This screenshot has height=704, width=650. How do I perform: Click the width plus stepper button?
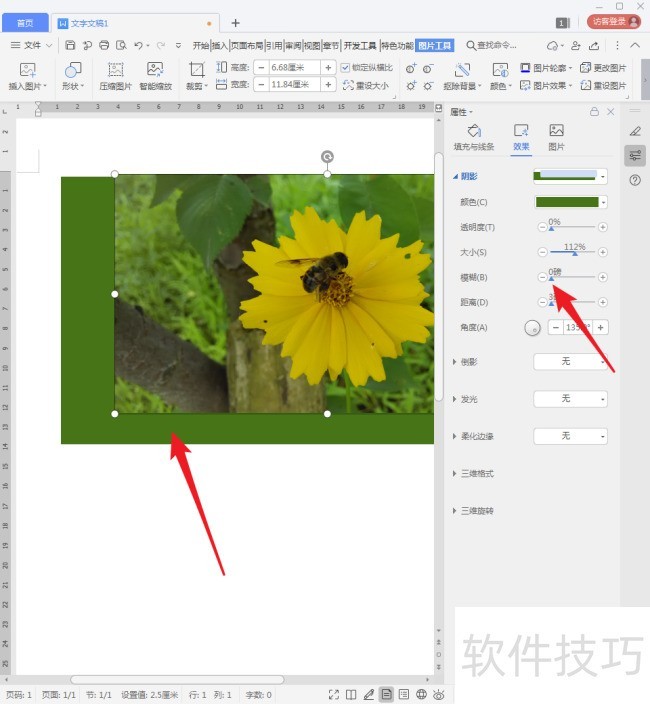pyautogui.click(x=328, y=84)
